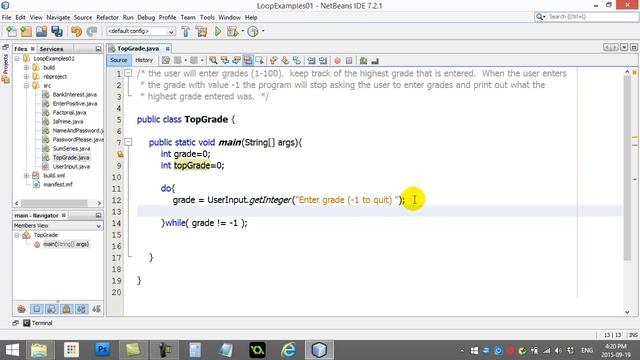Click Toggle Bookmark icon

tap(297, 60)
